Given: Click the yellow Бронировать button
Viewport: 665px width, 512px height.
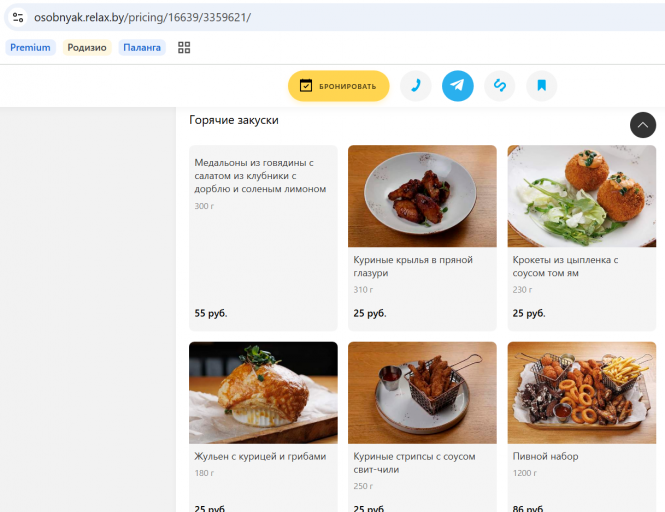Looking at the screenshot, I should click(x=338, y=86).
